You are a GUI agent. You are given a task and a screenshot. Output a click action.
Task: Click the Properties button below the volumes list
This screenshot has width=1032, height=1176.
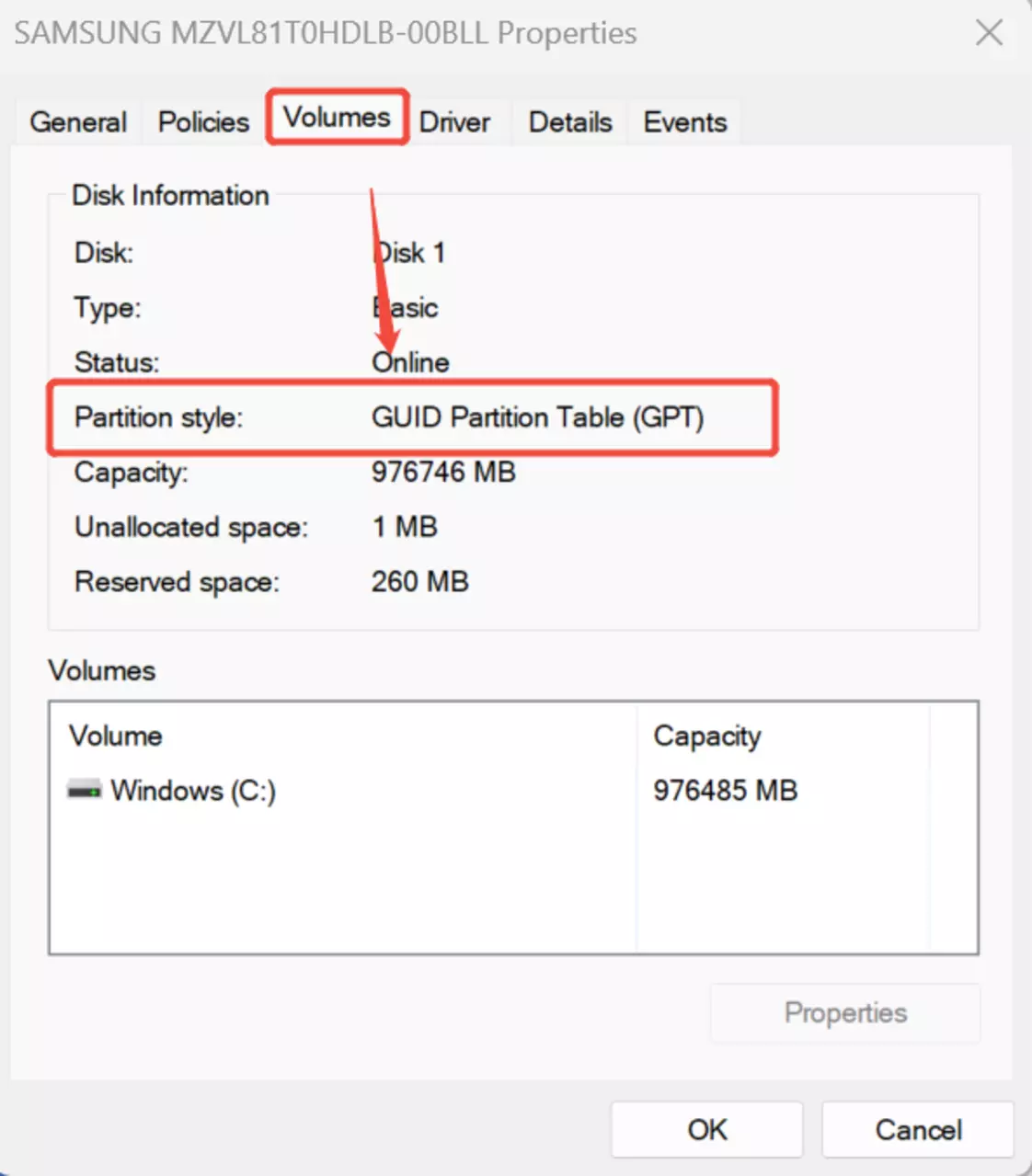tap(844, 1012)
